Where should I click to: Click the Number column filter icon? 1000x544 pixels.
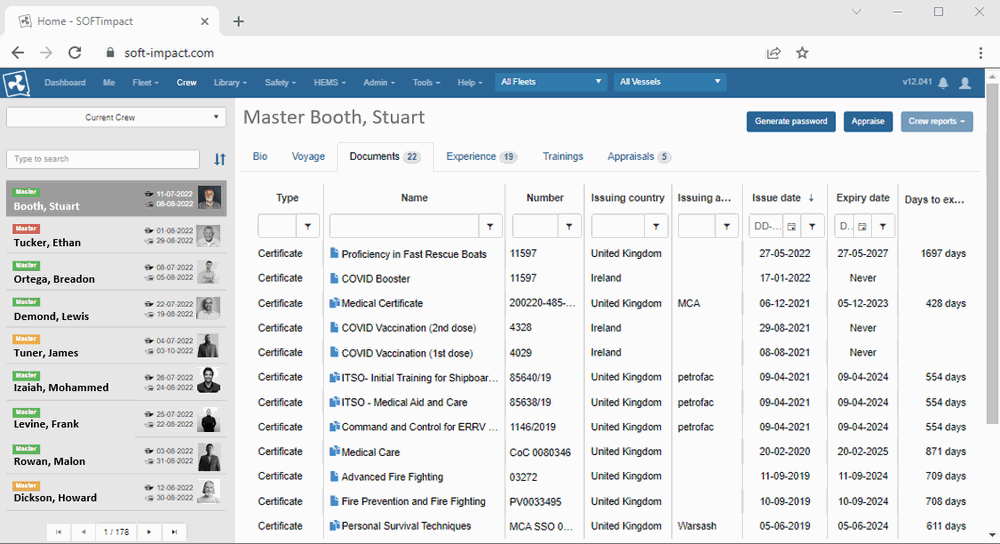[x=569, y=226]
